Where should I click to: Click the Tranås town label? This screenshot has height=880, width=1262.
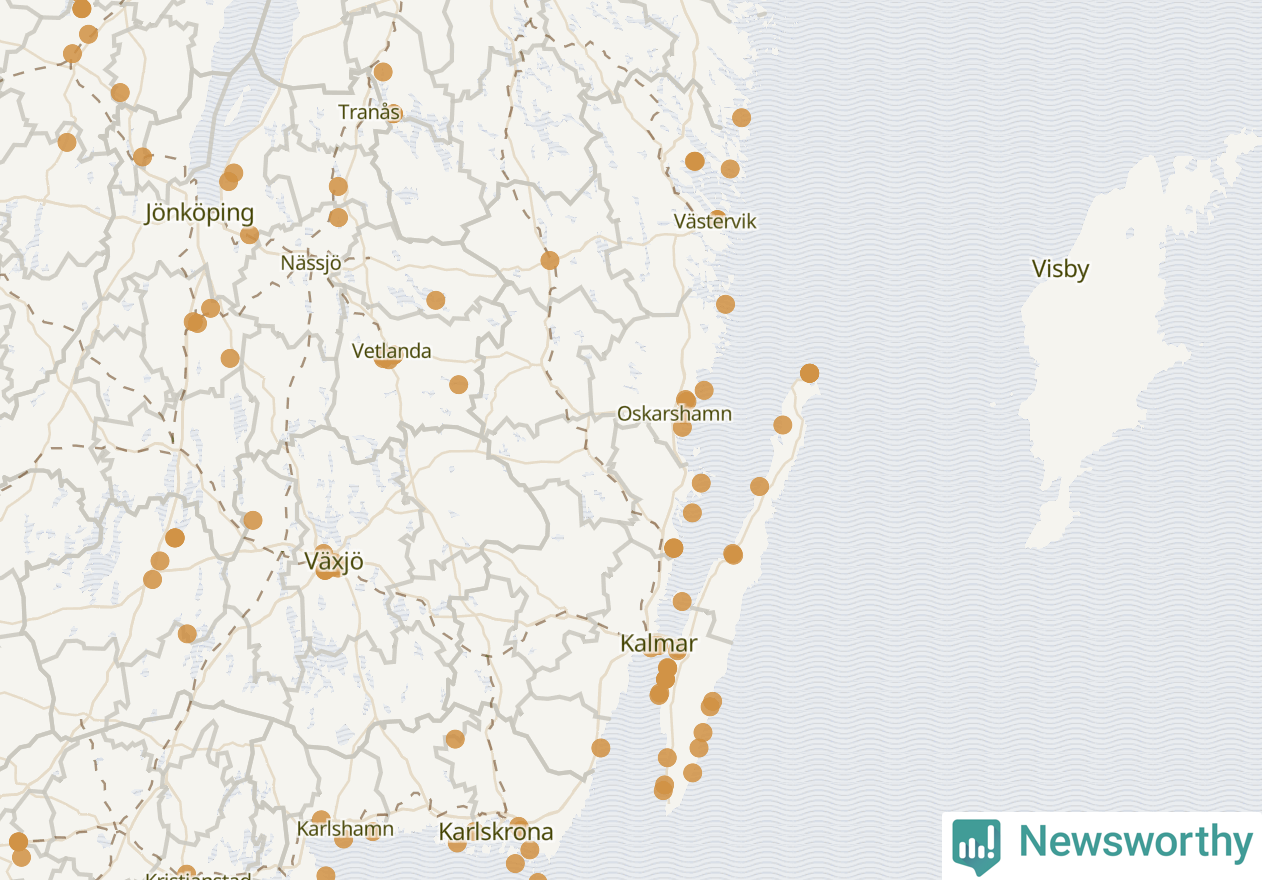(369, 113)
